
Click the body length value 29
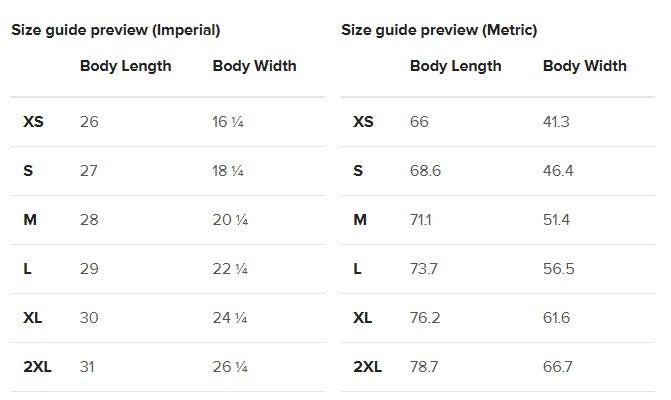point(89,269)
